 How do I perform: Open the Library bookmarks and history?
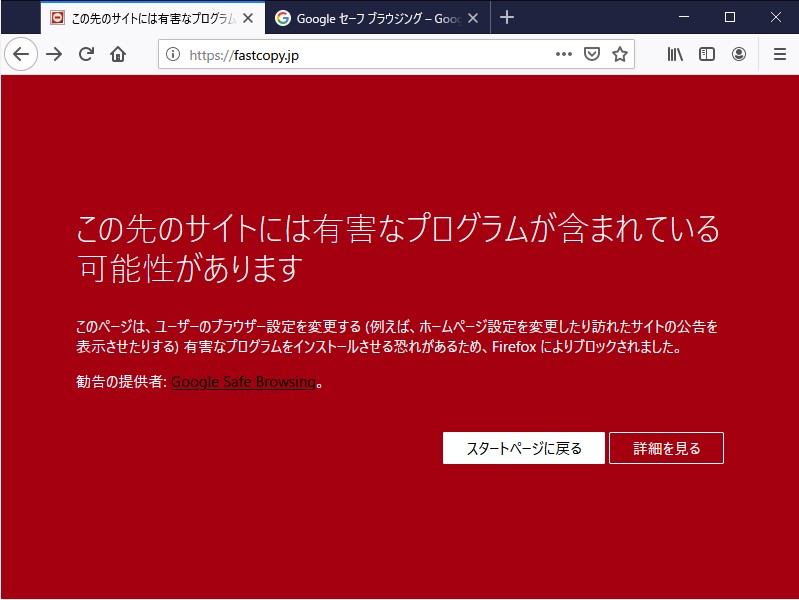point(675,54)
